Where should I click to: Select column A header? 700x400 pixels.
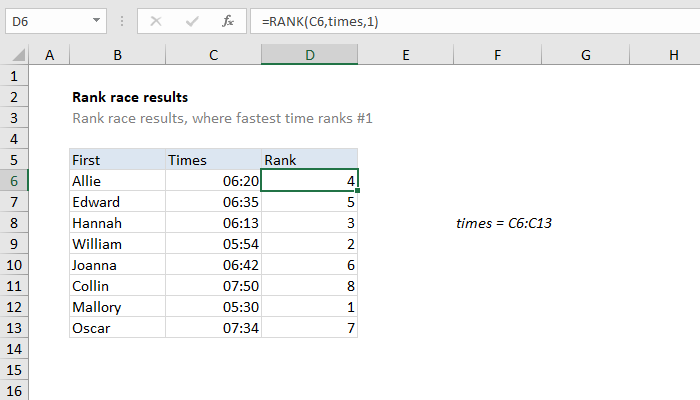[x=49, y=55]
